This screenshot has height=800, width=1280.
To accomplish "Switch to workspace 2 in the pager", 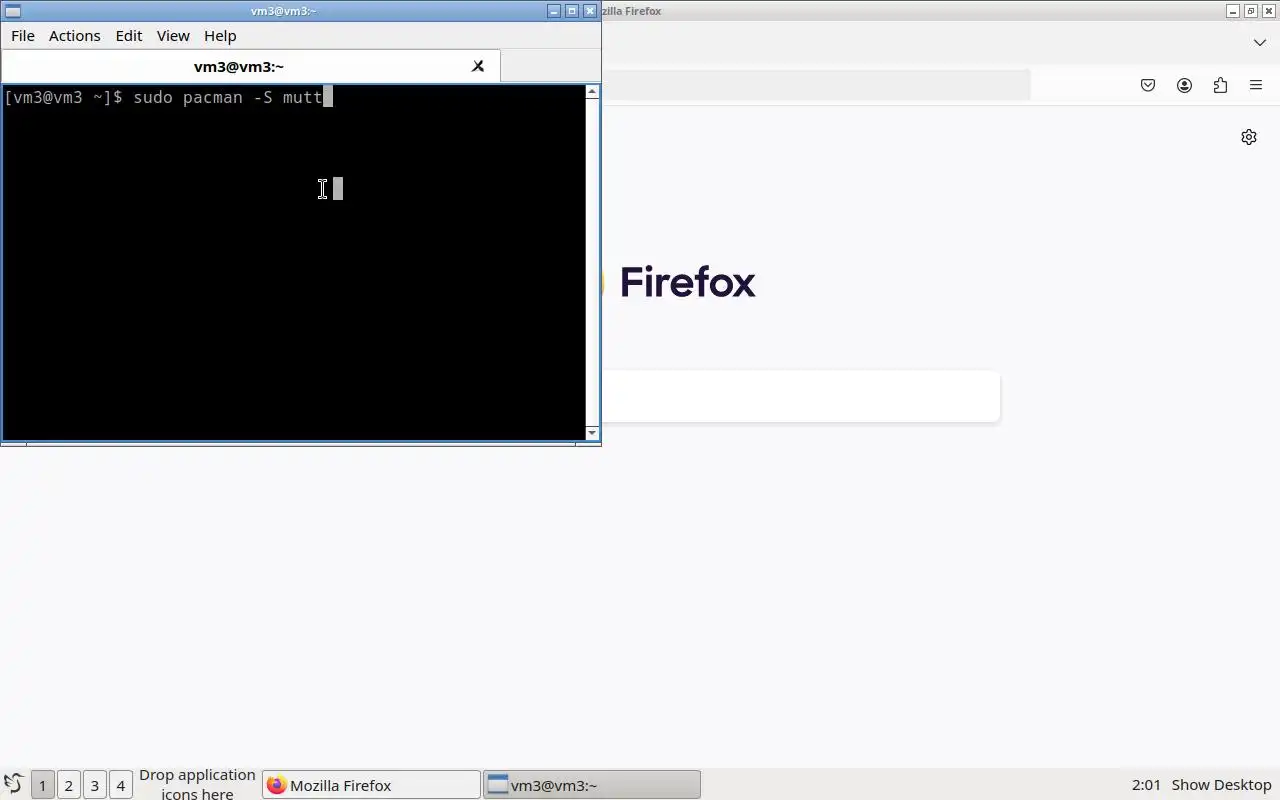I will click(x=68, y=785).
